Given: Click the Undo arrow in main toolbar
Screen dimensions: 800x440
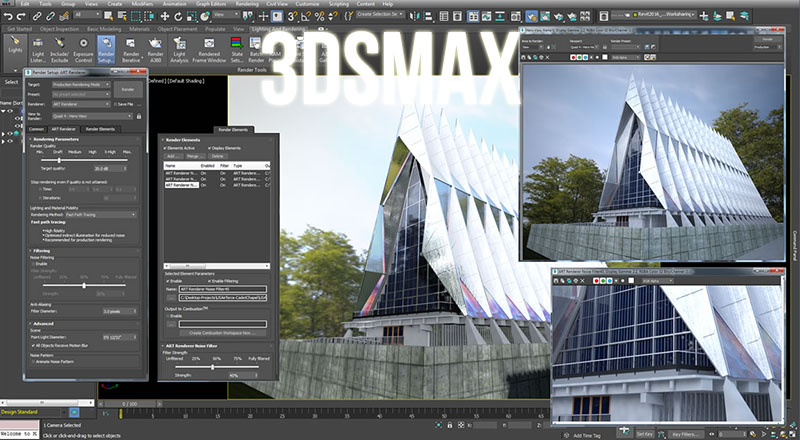Looking at the screenshot, I should point(10,16).
